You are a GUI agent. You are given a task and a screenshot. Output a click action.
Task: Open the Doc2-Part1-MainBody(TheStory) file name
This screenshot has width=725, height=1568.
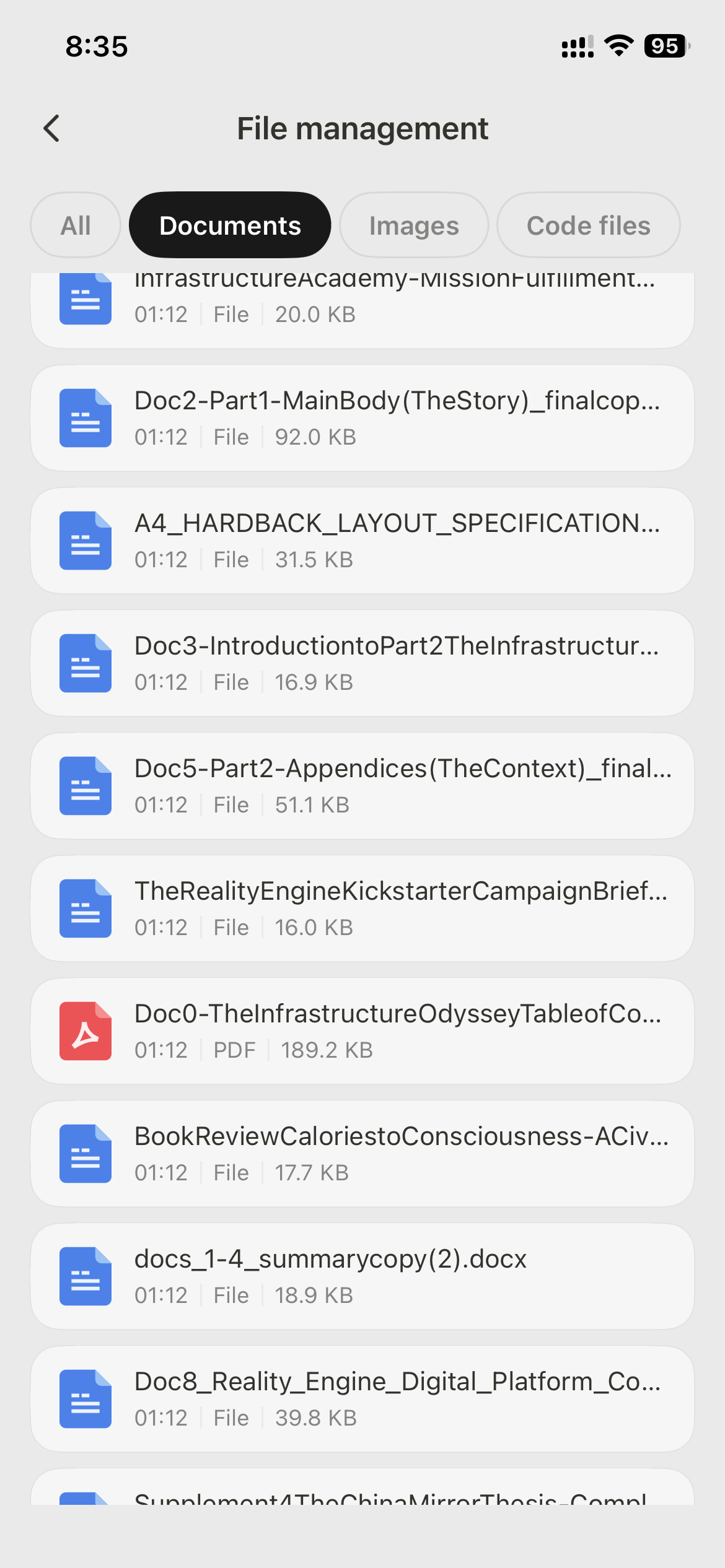coord(397,401)
